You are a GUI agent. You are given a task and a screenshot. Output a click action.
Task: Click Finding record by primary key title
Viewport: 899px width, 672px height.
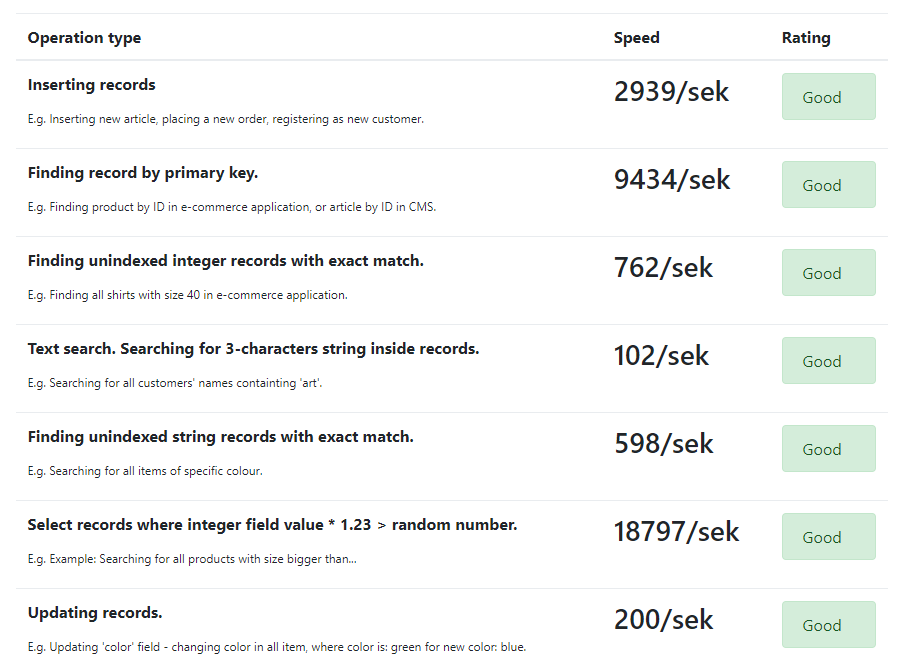pos(143,173)
